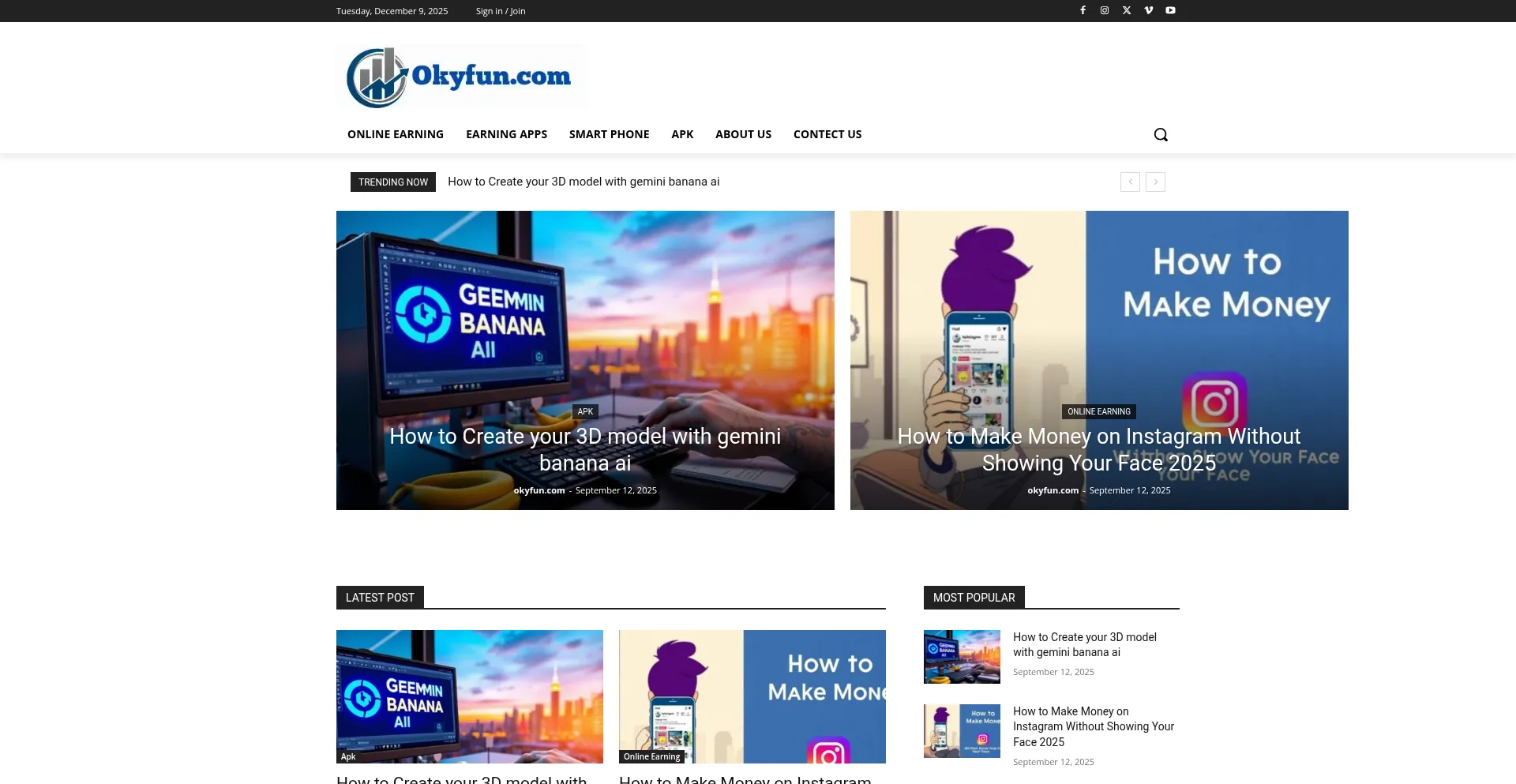1516x784 pixels.
Task: Open the YouTube social icon
Action: coord(1170,10)
